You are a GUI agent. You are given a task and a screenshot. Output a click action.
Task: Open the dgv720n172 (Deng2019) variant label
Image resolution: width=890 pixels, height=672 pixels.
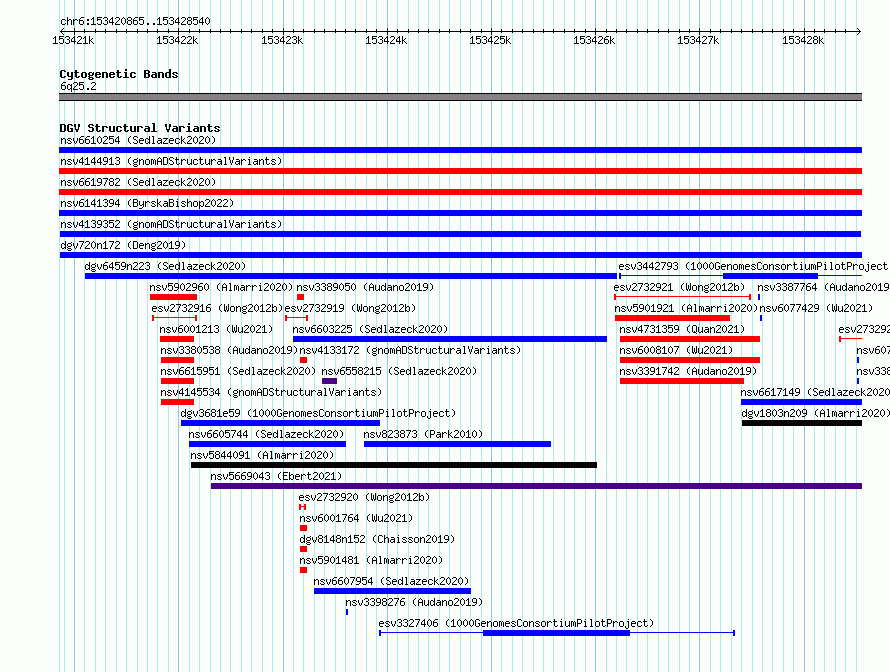pyautogui.click(x=123, y=245)
